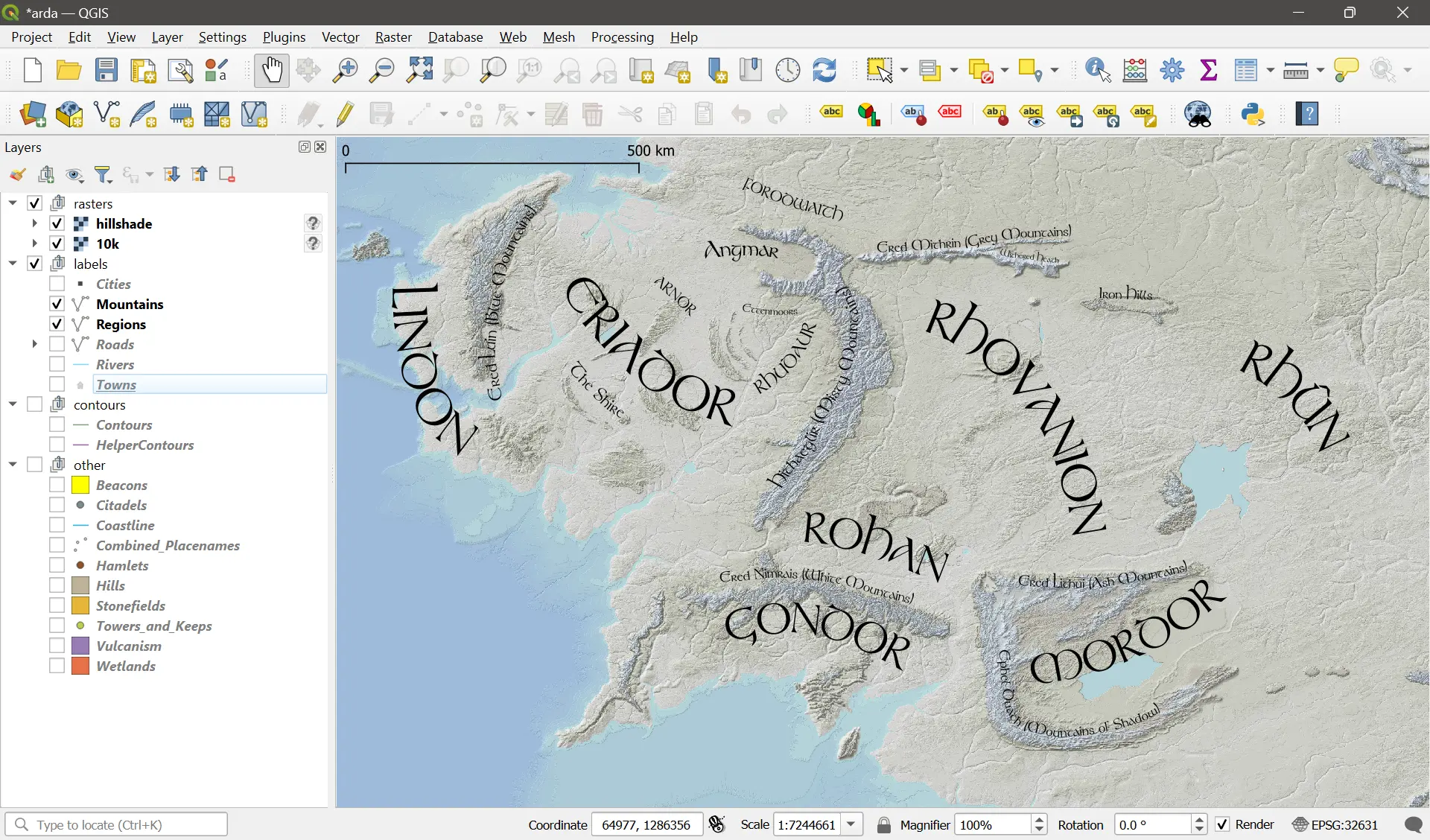Open the Project menu
This screenshot has height=840, width=1430.
(32, 37)
